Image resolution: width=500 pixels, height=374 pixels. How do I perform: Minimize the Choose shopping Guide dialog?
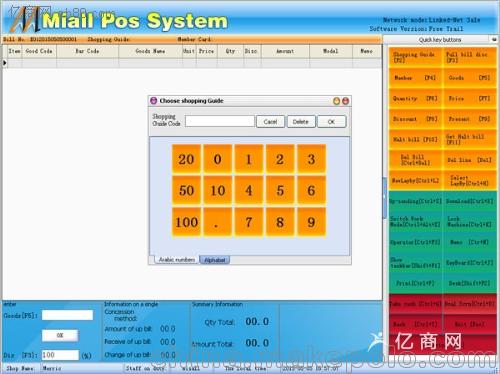point(337,101)
